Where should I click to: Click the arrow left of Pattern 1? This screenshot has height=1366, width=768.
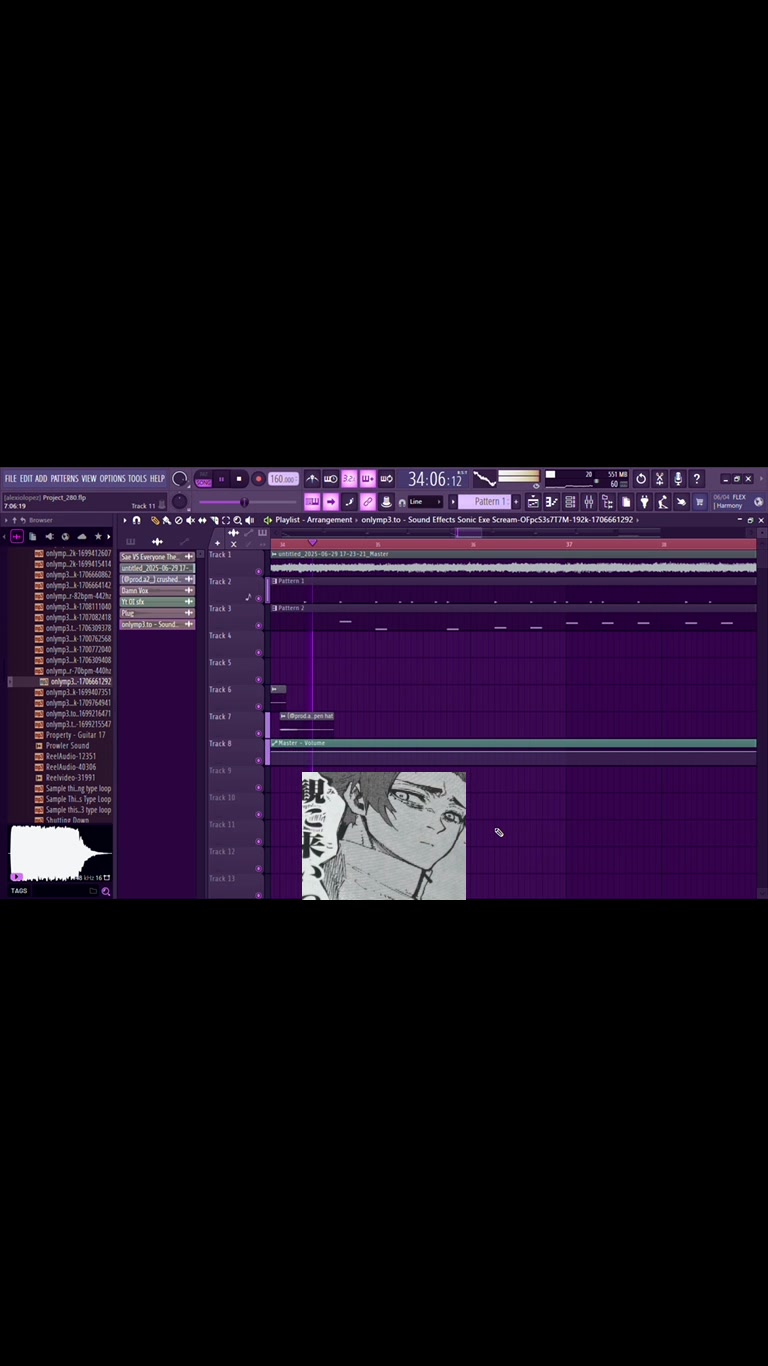tap(452, 502)
